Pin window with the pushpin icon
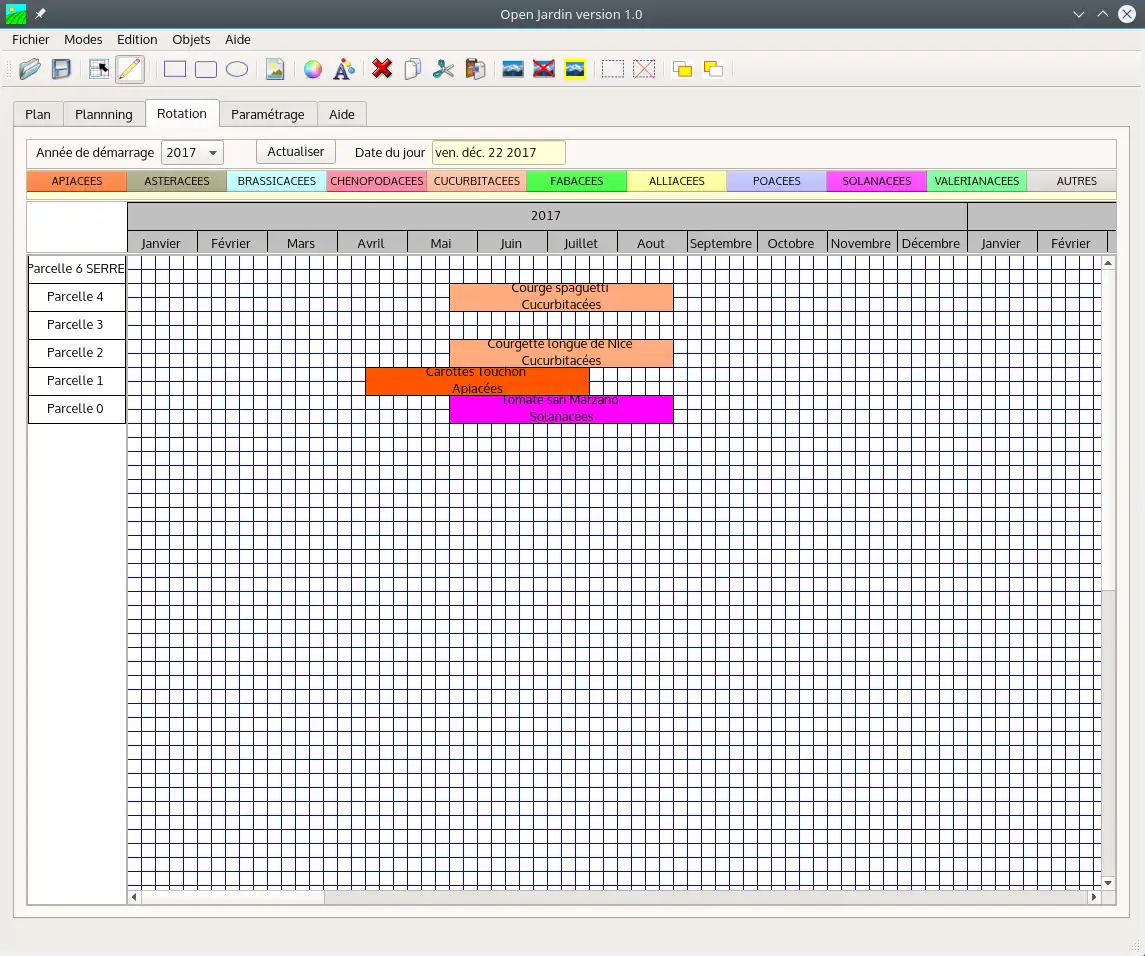The height and width of the screenshot is (956, 1145). 40,14
